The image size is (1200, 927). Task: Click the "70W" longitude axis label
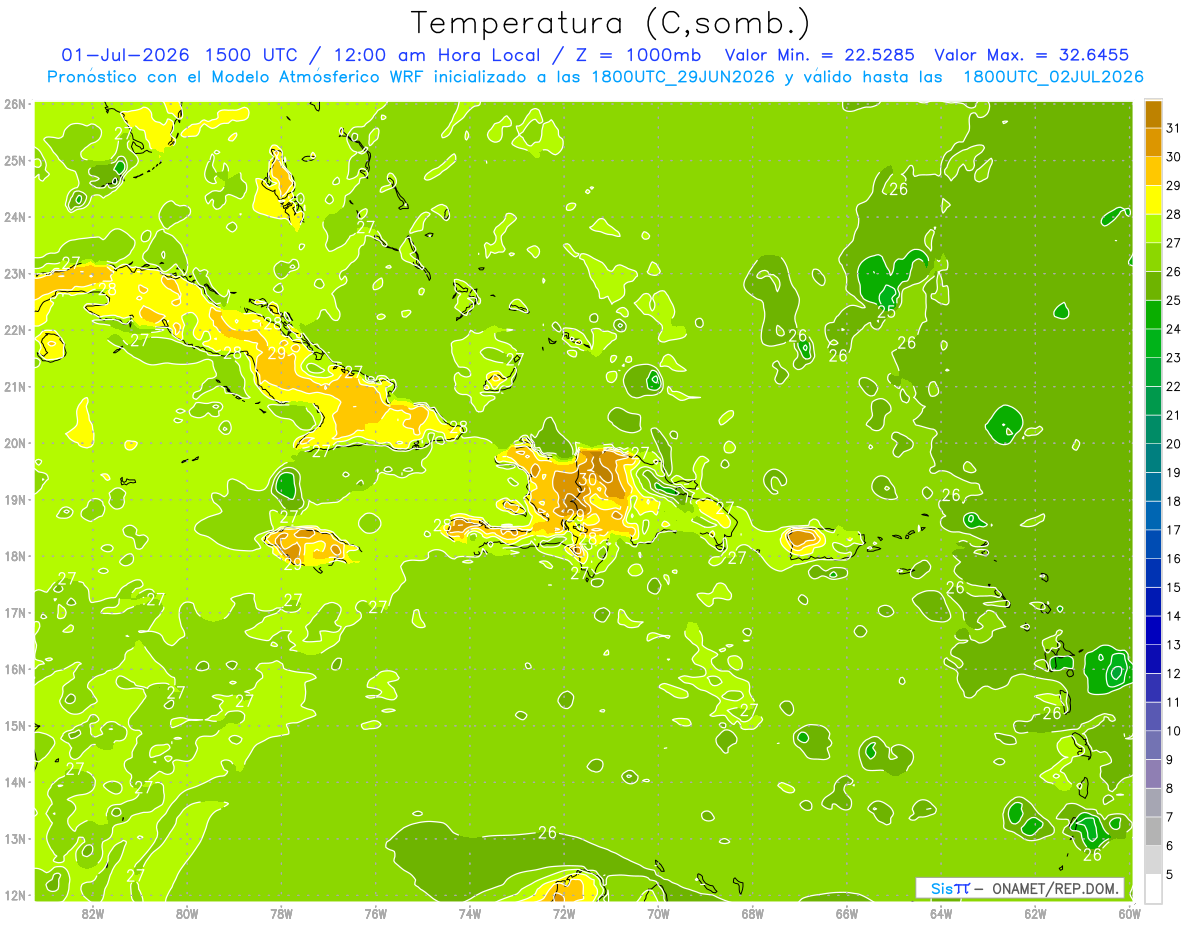pos(658,913)
